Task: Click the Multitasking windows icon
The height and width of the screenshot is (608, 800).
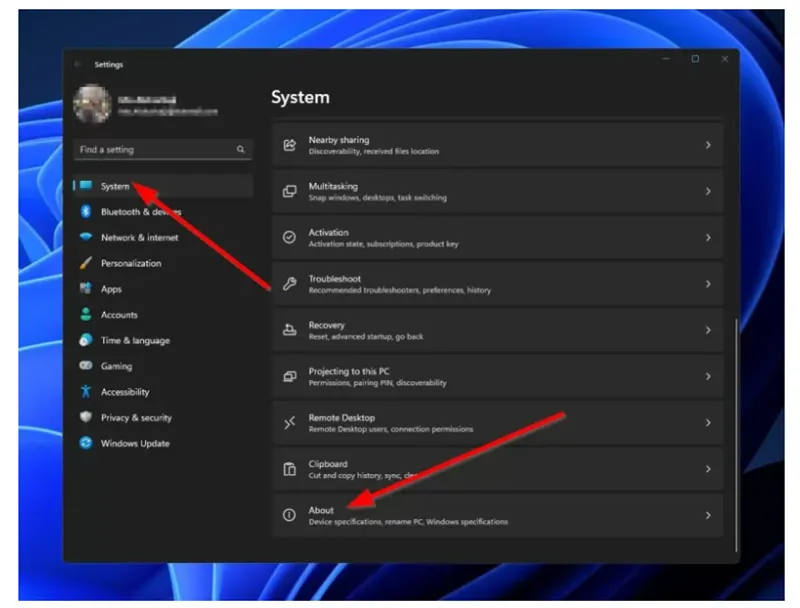Action: point(289,191)
